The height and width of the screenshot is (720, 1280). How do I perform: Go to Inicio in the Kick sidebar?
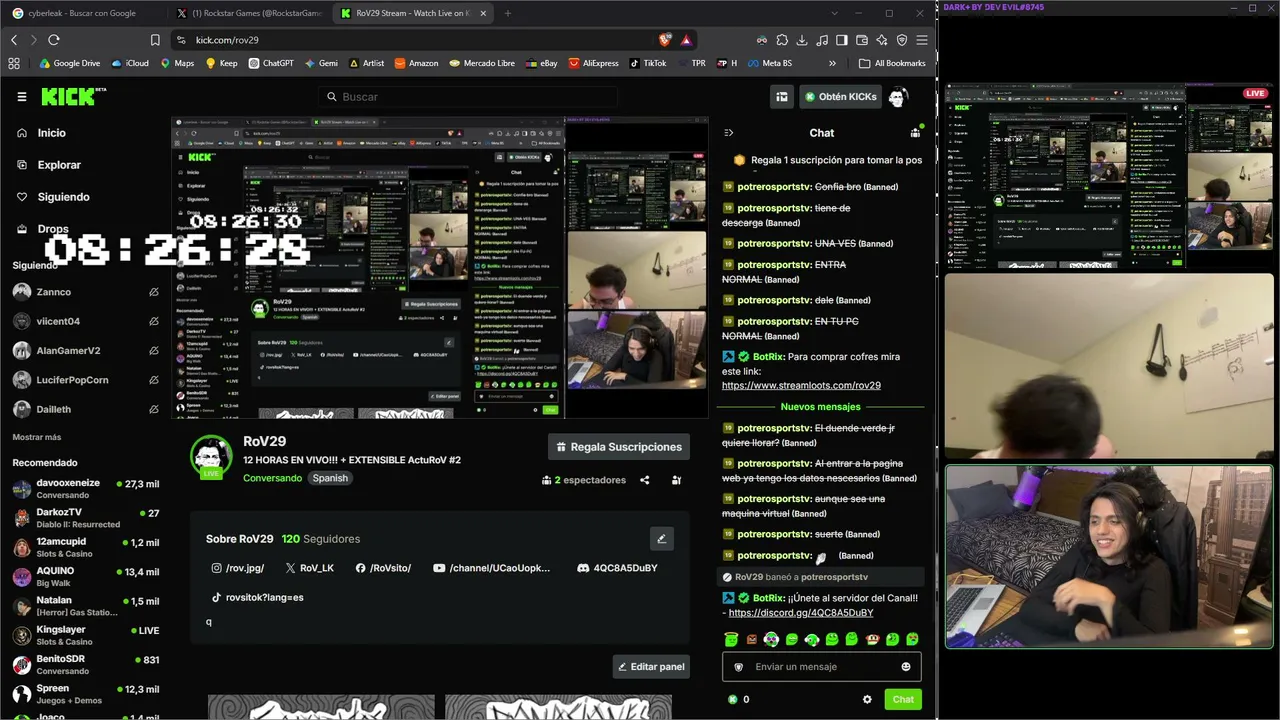click(51, 133)
